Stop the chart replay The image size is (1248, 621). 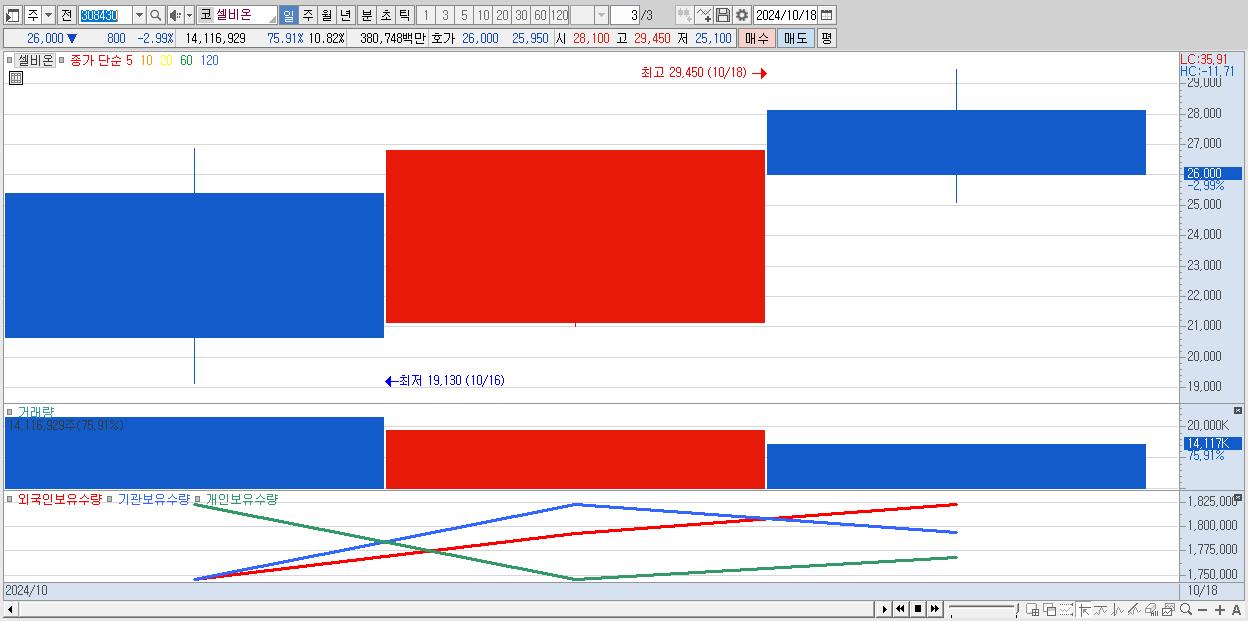[918, 609]
